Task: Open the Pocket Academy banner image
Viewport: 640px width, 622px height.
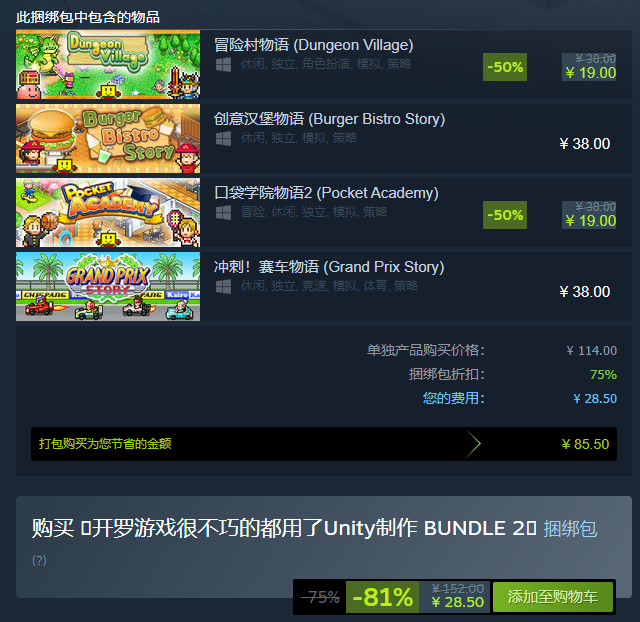Action: pos(108,213)
